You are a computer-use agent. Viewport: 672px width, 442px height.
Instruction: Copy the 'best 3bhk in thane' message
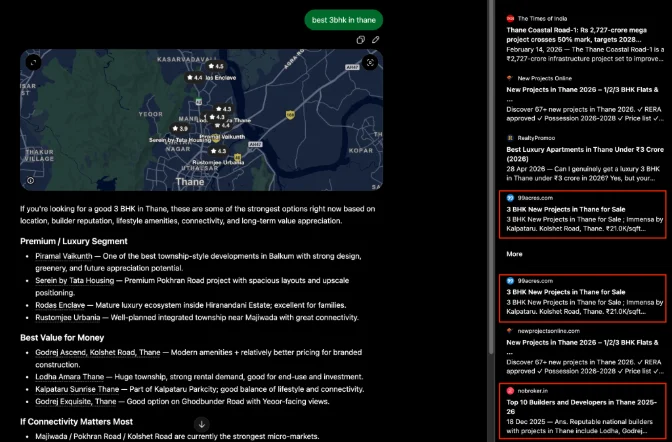[360, 40]
